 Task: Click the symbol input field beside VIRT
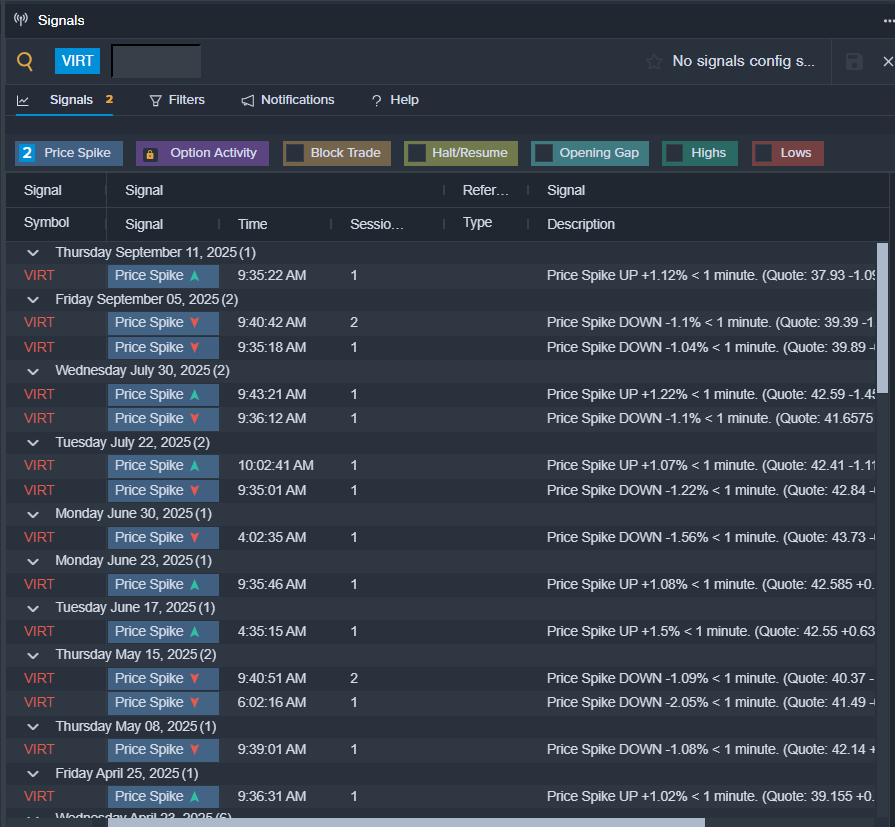[x=156, y=61]
